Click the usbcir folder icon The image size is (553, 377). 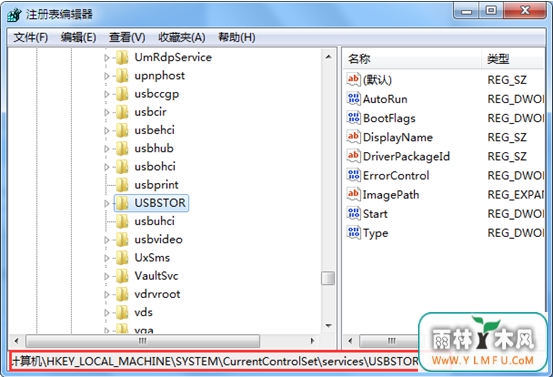(122, 112)
